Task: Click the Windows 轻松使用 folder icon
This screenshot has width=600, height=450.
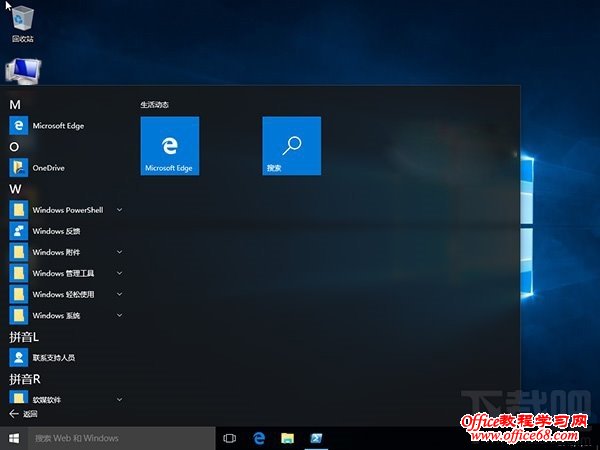Action: coord(18,294)
